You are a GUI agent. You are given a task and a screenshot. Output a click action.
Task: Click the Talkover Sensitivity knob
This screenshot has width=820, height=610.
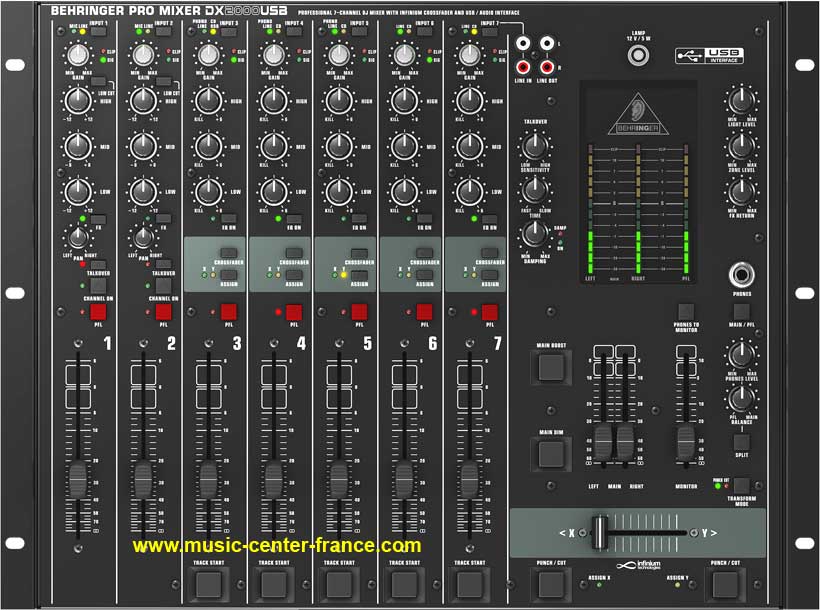[534, 146]
